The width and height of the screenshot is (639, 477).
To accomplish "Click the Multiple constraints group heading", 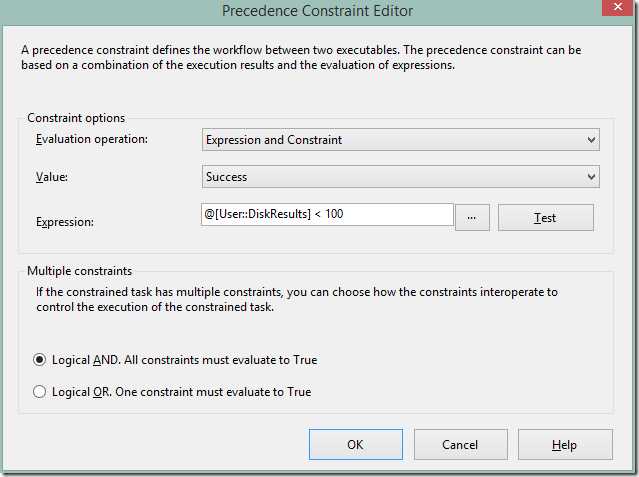I will pyautogui.click(x=82, y=271).
